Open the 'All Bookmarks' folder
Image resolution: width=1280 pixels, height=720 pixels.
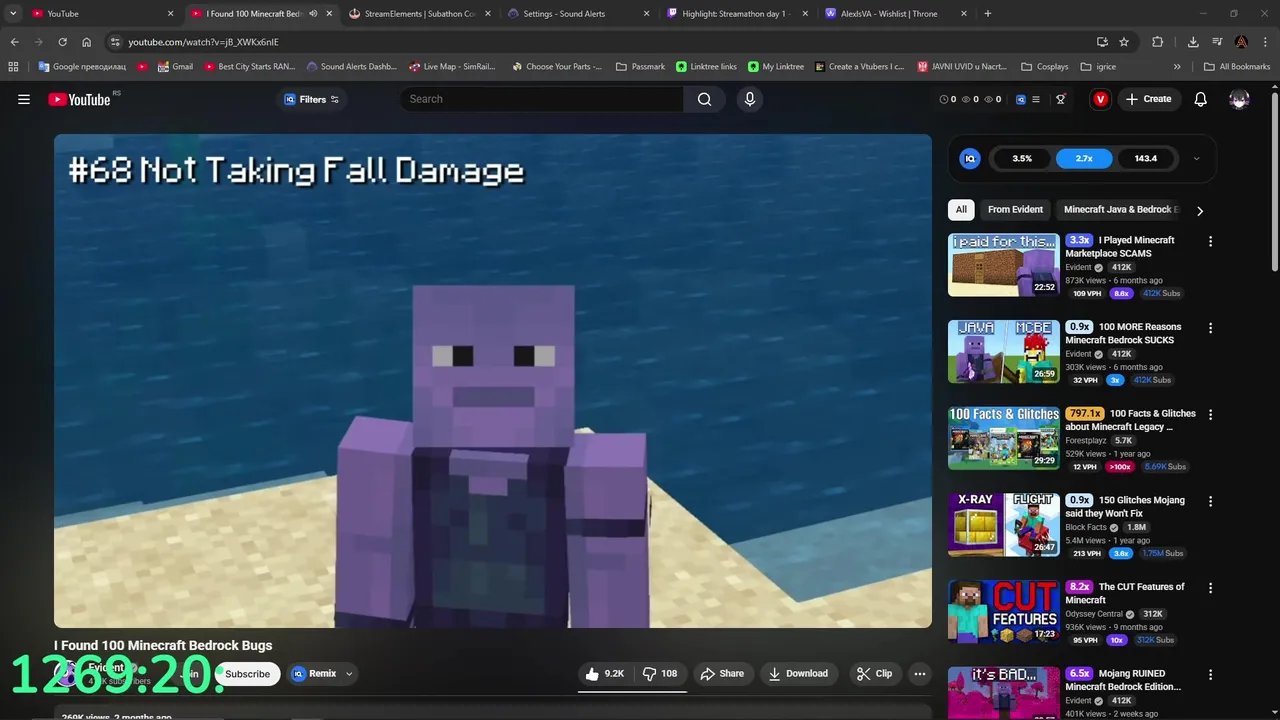pos(1237,67)
